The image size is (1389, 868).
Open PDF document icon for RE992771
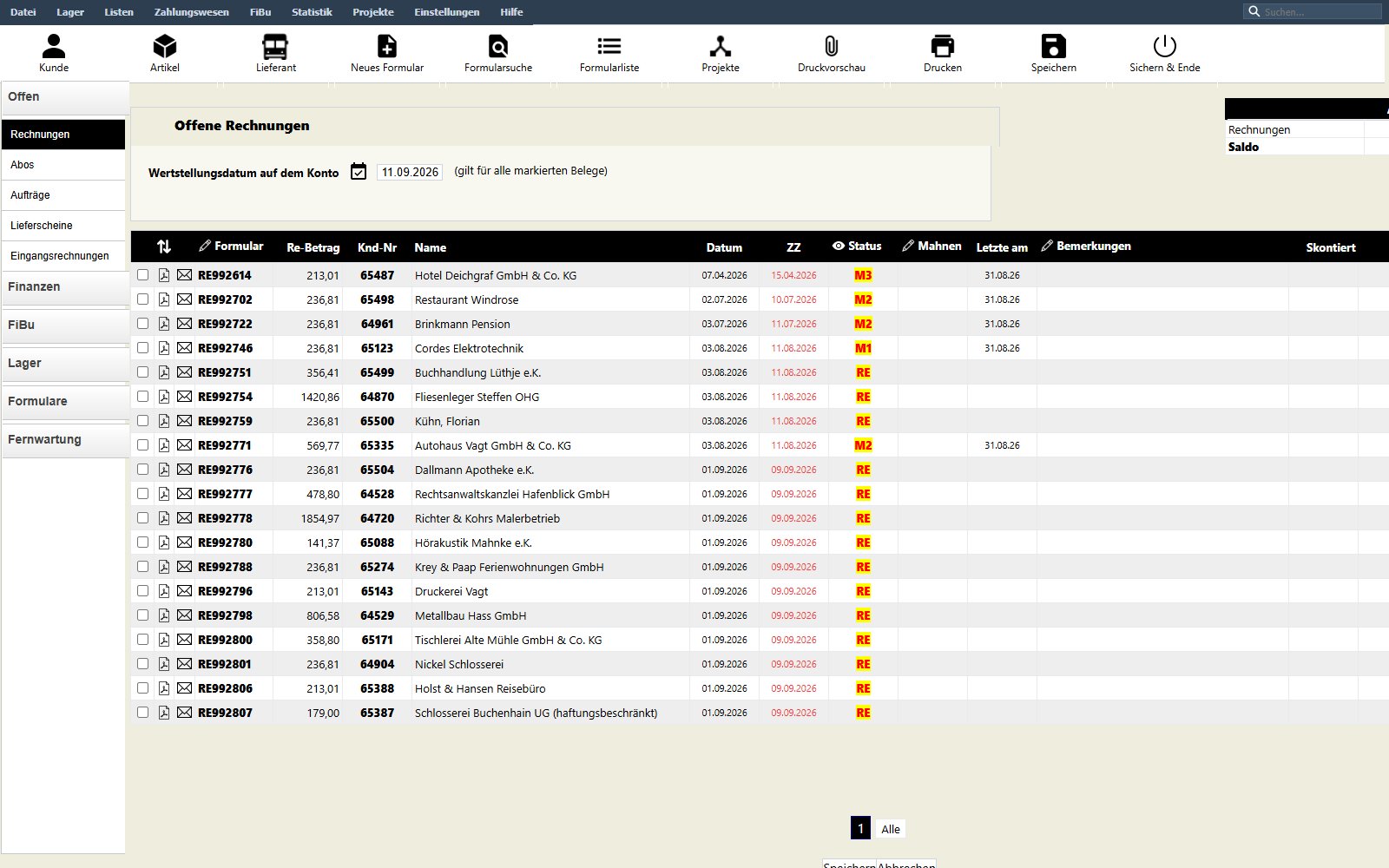pos(164,445)
